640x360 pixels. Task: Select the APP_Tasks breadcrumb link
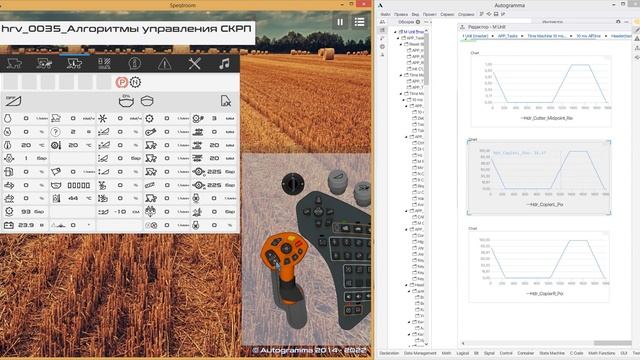[507, 36]
